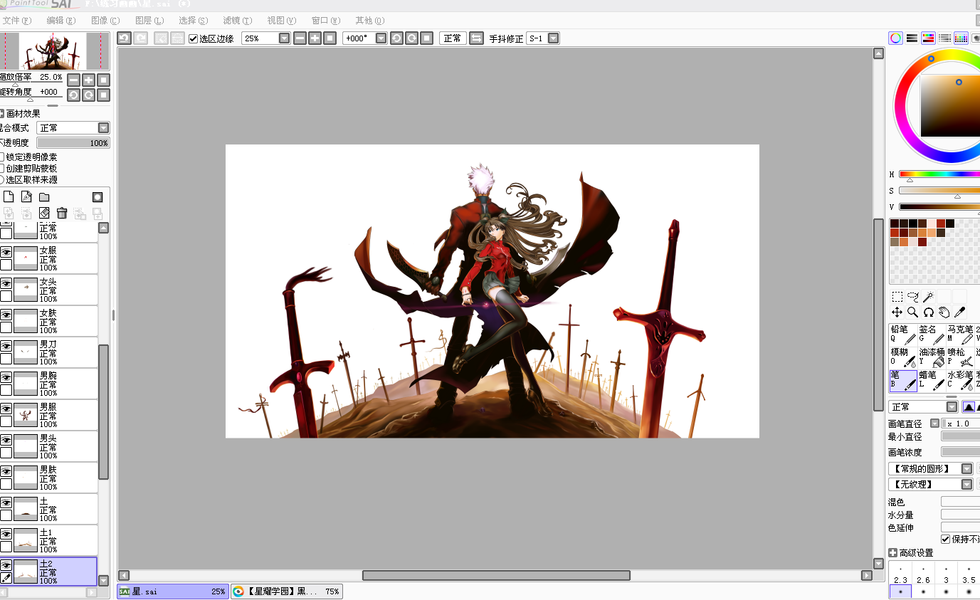Screen dimensions: 980x600
Task: Expand the 高级设置 section
Action: click(892, 552)
